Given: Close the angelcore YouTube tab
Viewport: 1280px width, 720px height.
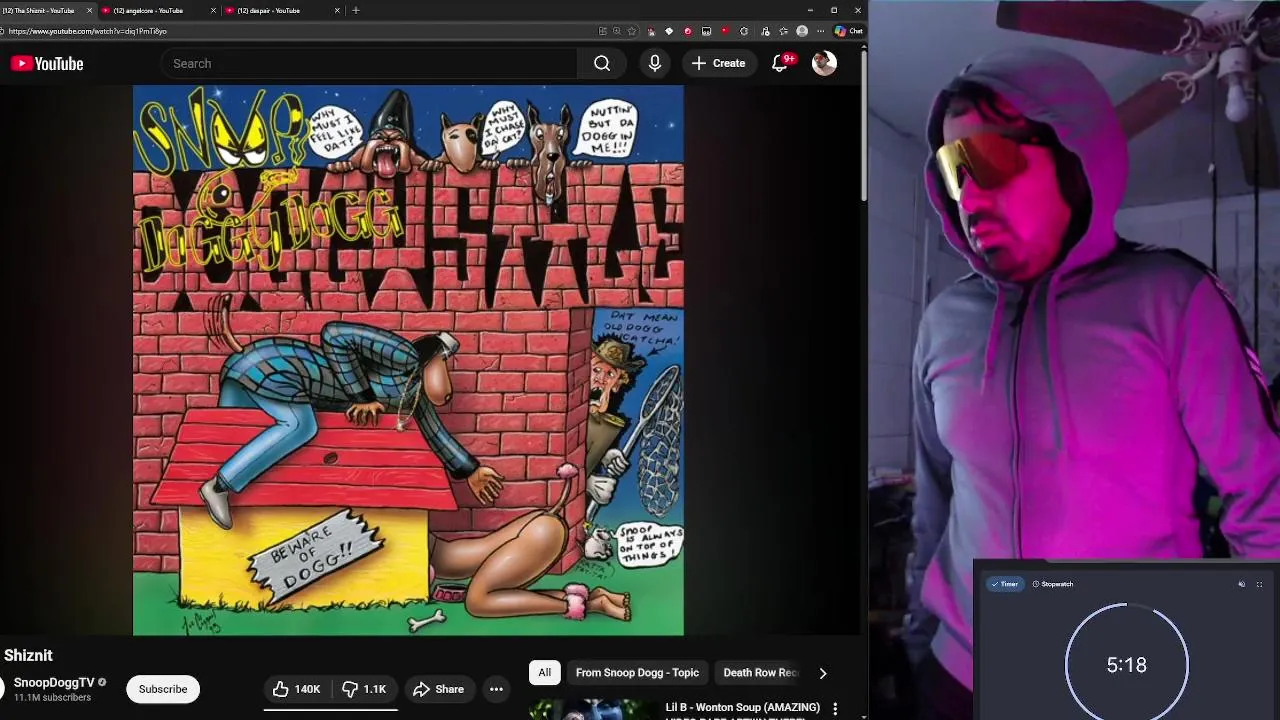Looking at the screenshot, I should 213,10.
